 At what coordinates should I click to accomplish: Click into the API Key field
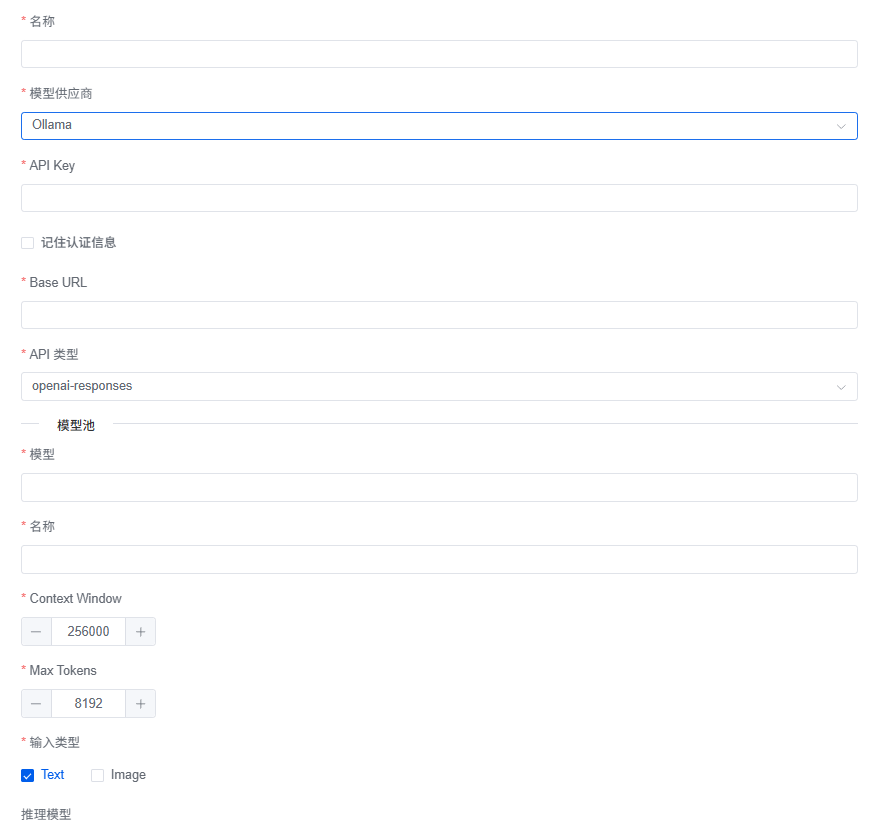point(439,198)
